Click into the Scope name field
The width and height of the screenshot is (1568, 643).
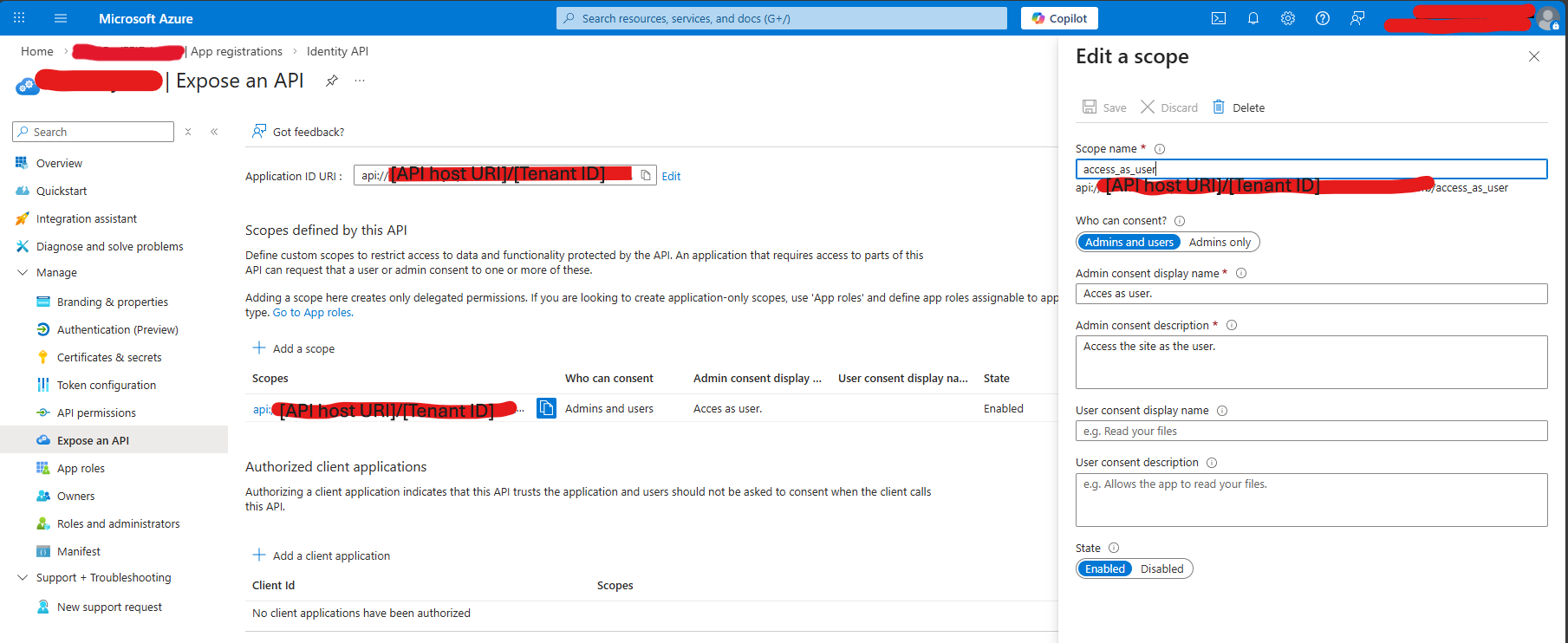[x=1311, y=169]
